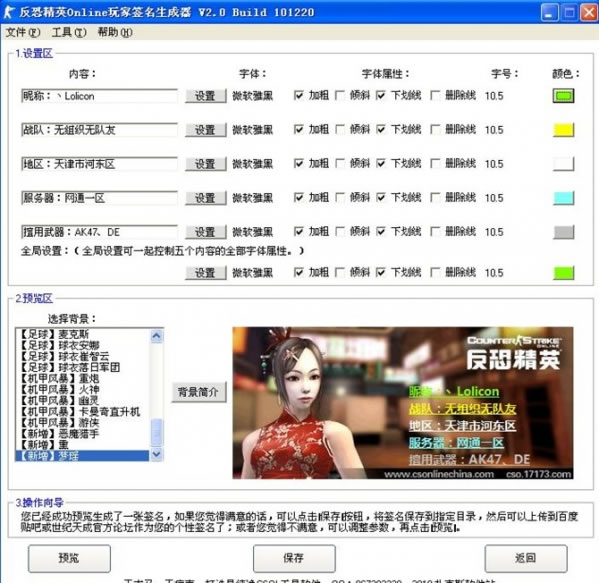599x583 pixels.
Task: Click the scroll up arrow of background list
Action: 156,336
